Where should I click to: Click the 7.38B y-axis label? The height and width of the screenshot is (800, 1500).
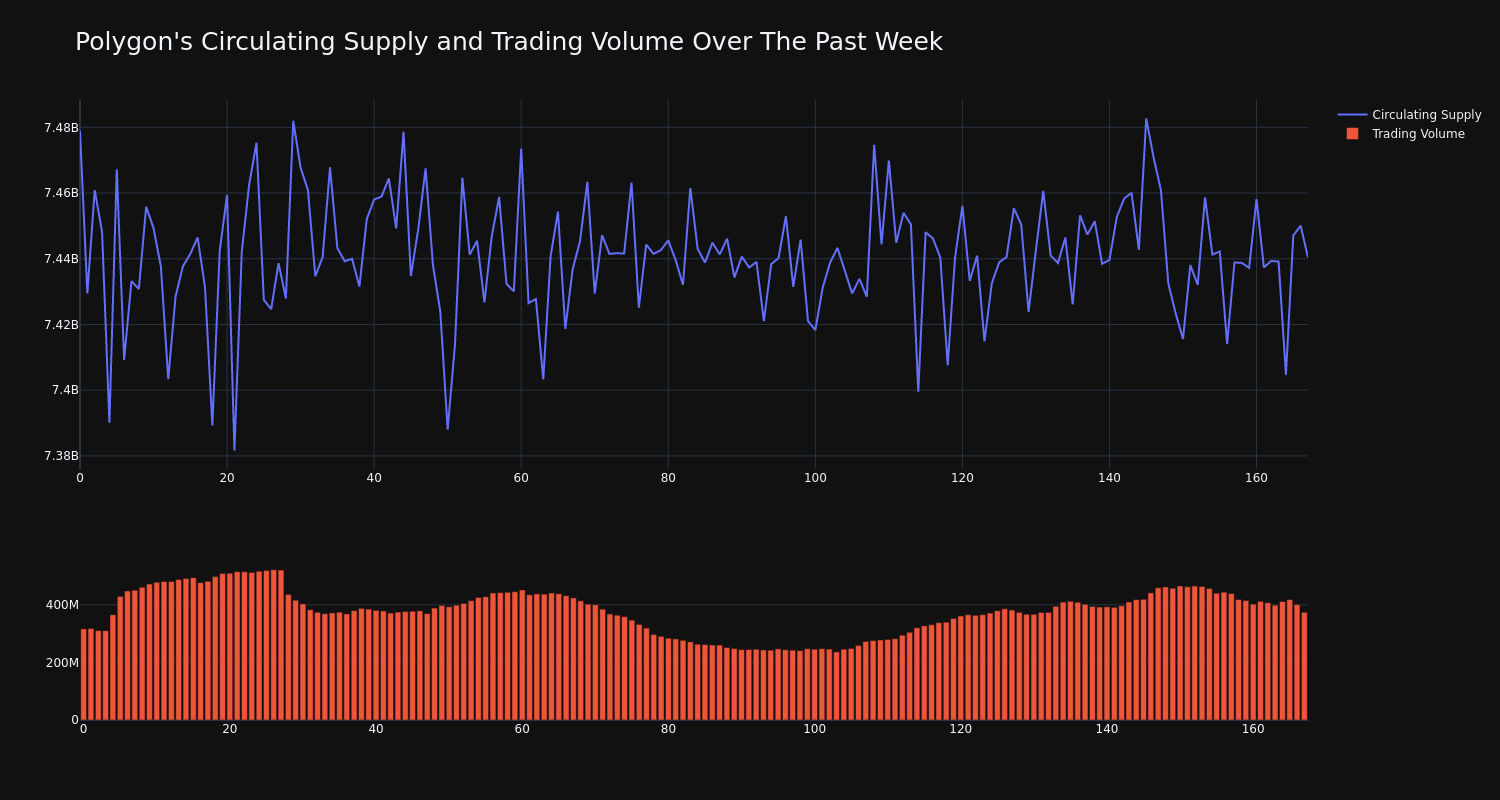[x=61, y=456]
